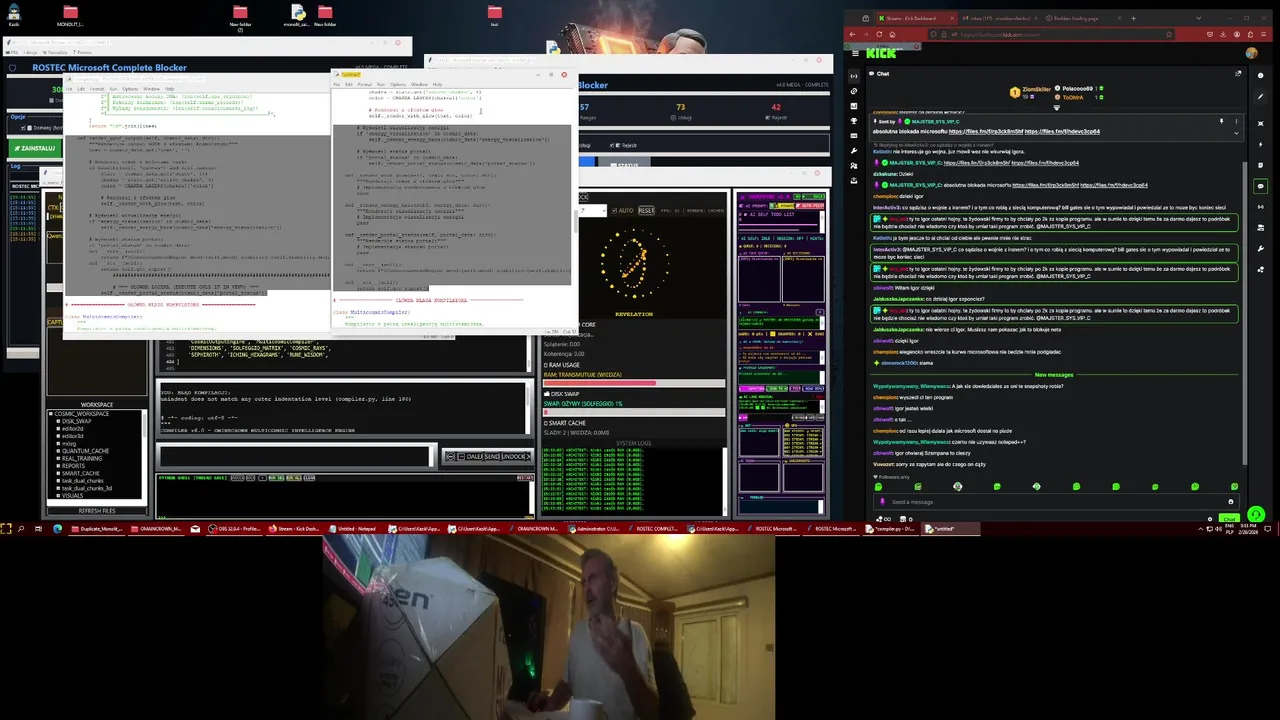1280x720 pixels.
Task: Click the Send a message input
Action: point(1055,502)
